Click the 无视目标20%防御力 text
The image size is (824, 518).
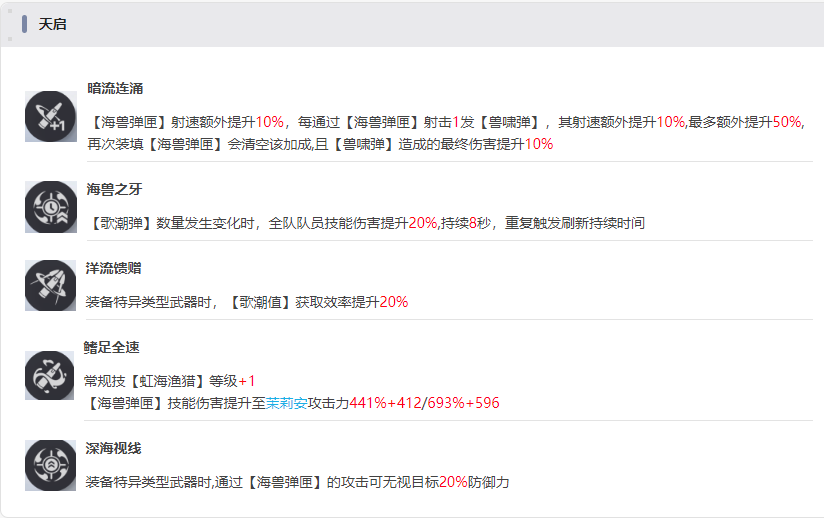tap(446, 482)
